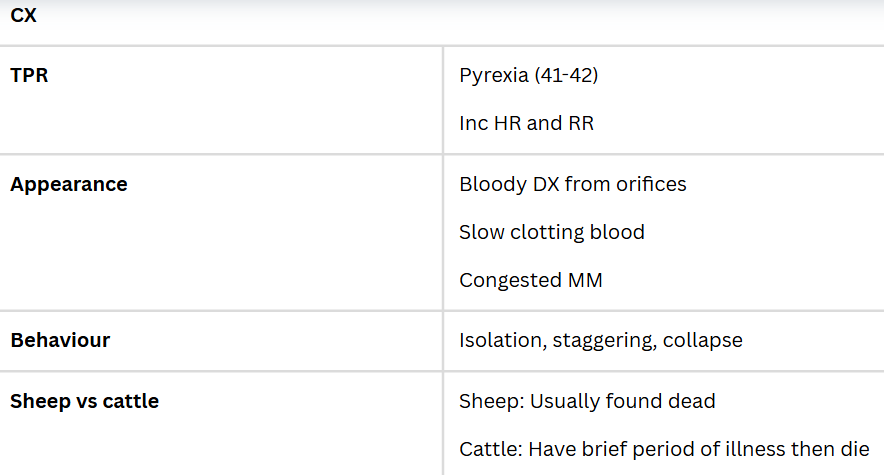Click the Slow clotting blood line

point(551,233)
